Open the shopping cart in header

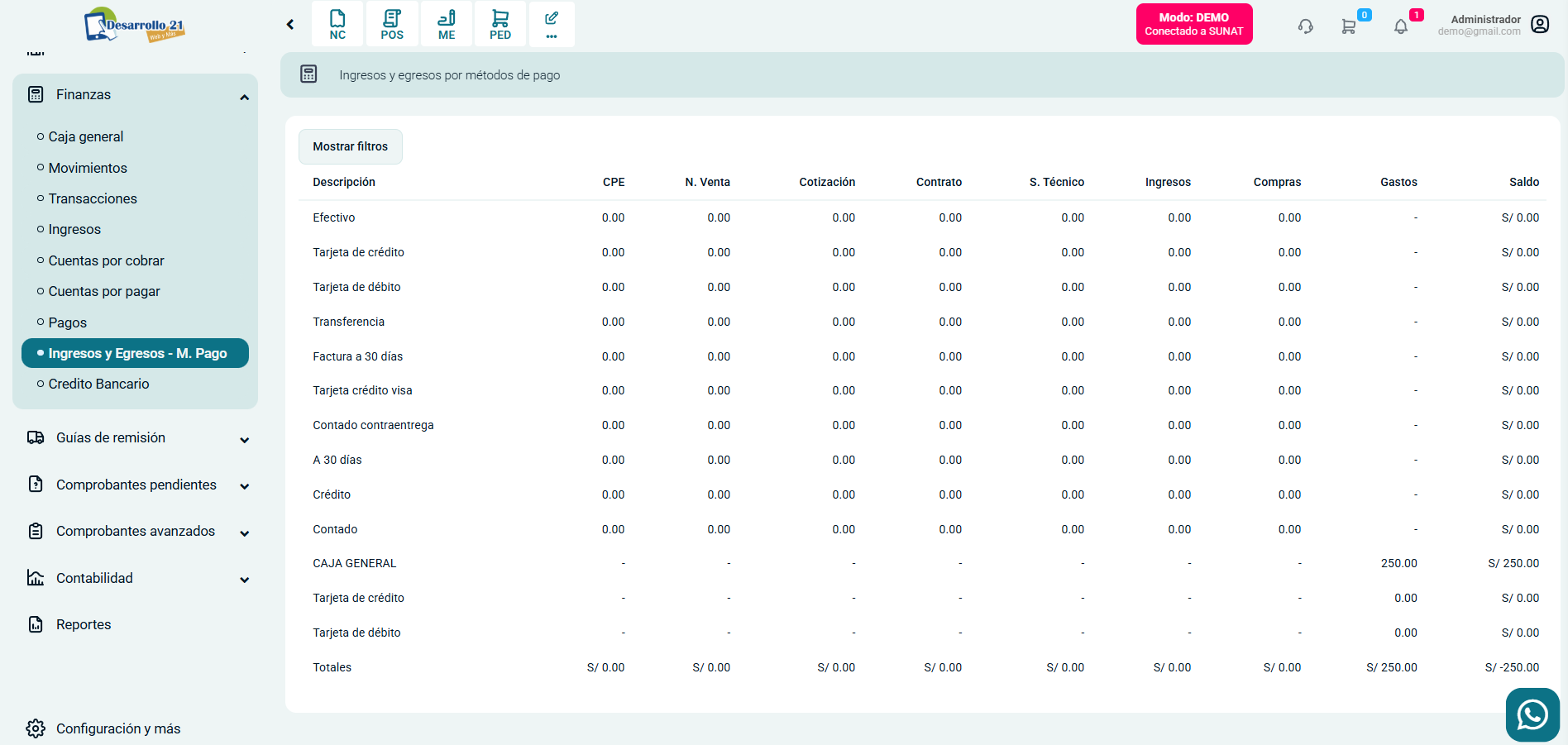click(1349, 26)
